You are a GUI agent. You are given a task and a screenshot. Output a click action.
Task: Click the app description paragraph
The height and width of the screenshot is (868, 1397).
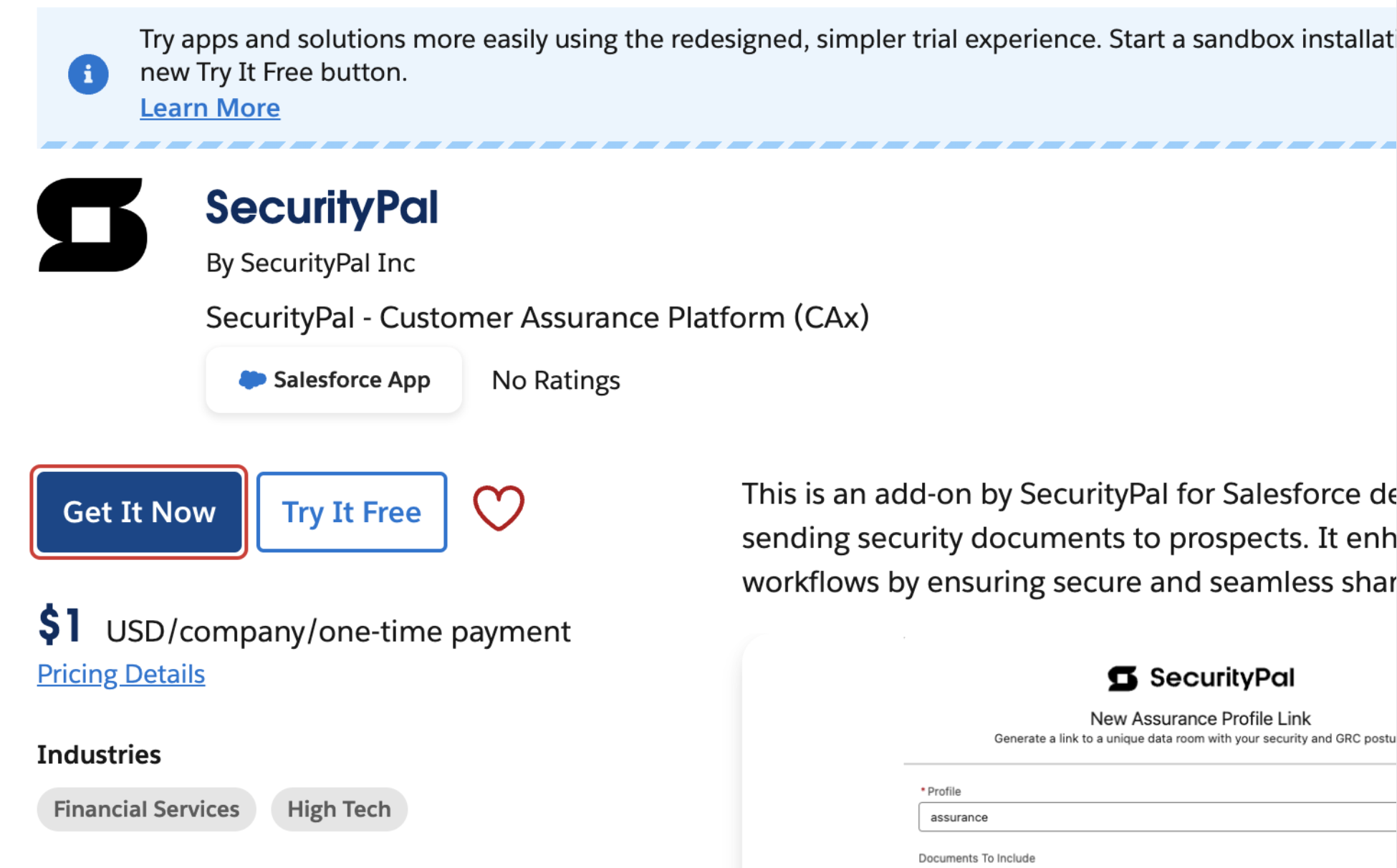1069,538
